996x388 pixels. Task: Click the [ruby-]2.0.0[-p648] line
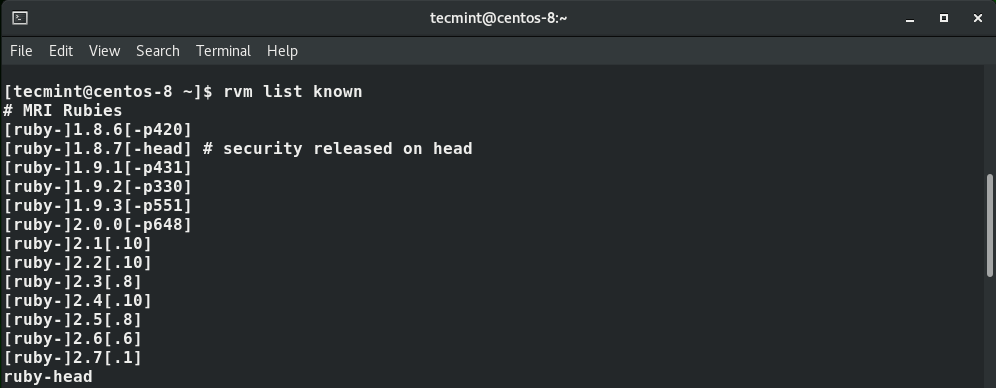(x=97, y=225)
